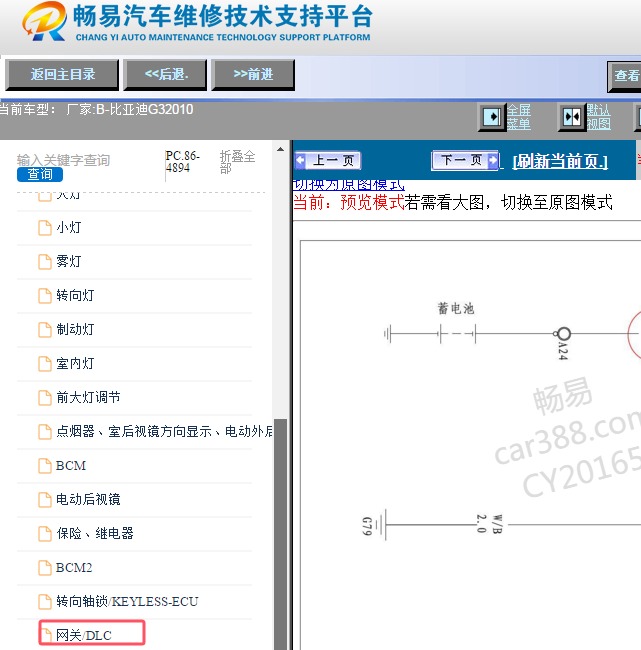Open the 电动后视镜 tree item
Image resolution: width=641 pixels, height=650 pixels.
(x=88, y=500)
